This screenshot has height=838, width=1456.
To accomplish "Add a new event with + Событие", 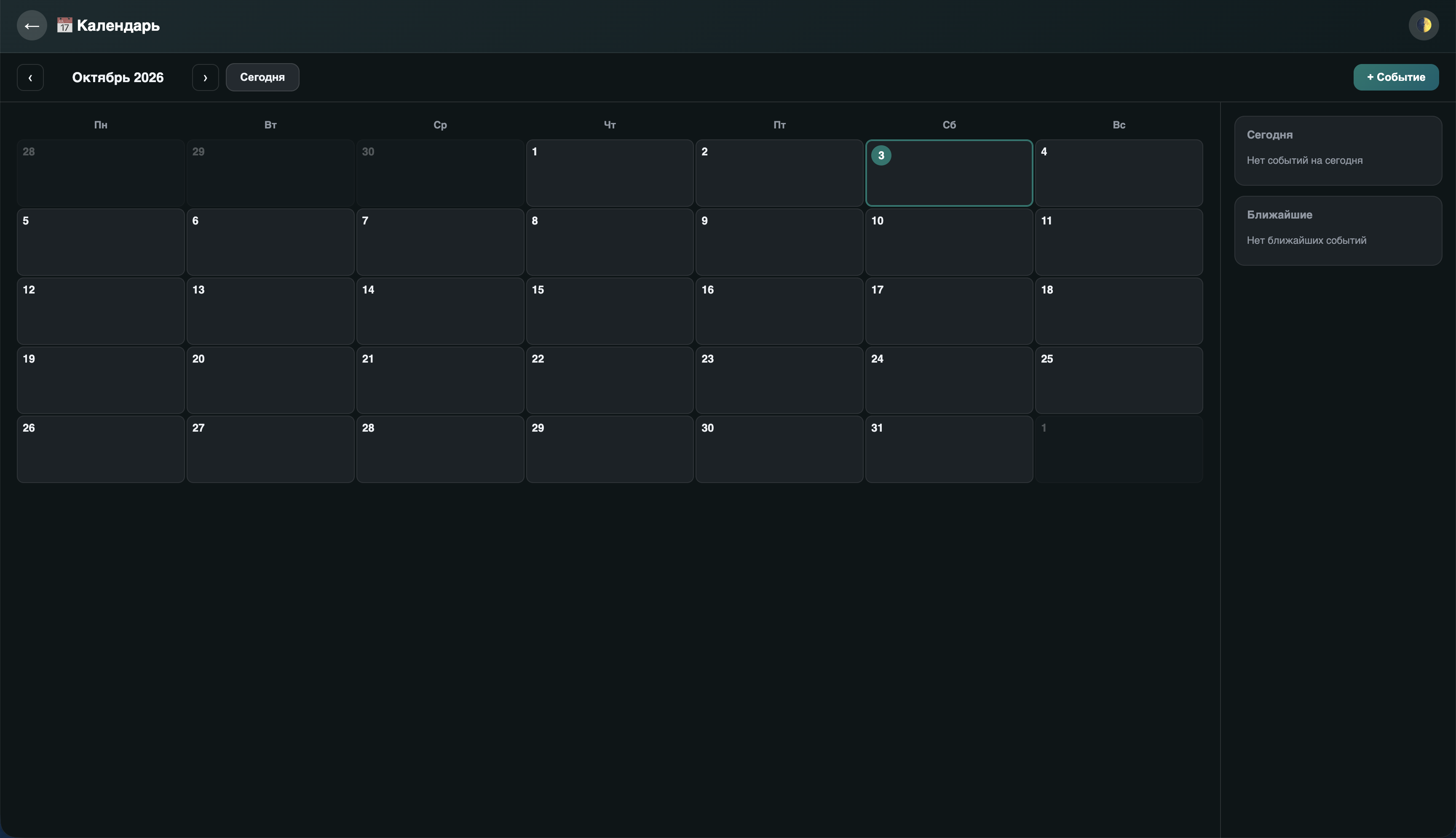I will tap(1396, 77).
